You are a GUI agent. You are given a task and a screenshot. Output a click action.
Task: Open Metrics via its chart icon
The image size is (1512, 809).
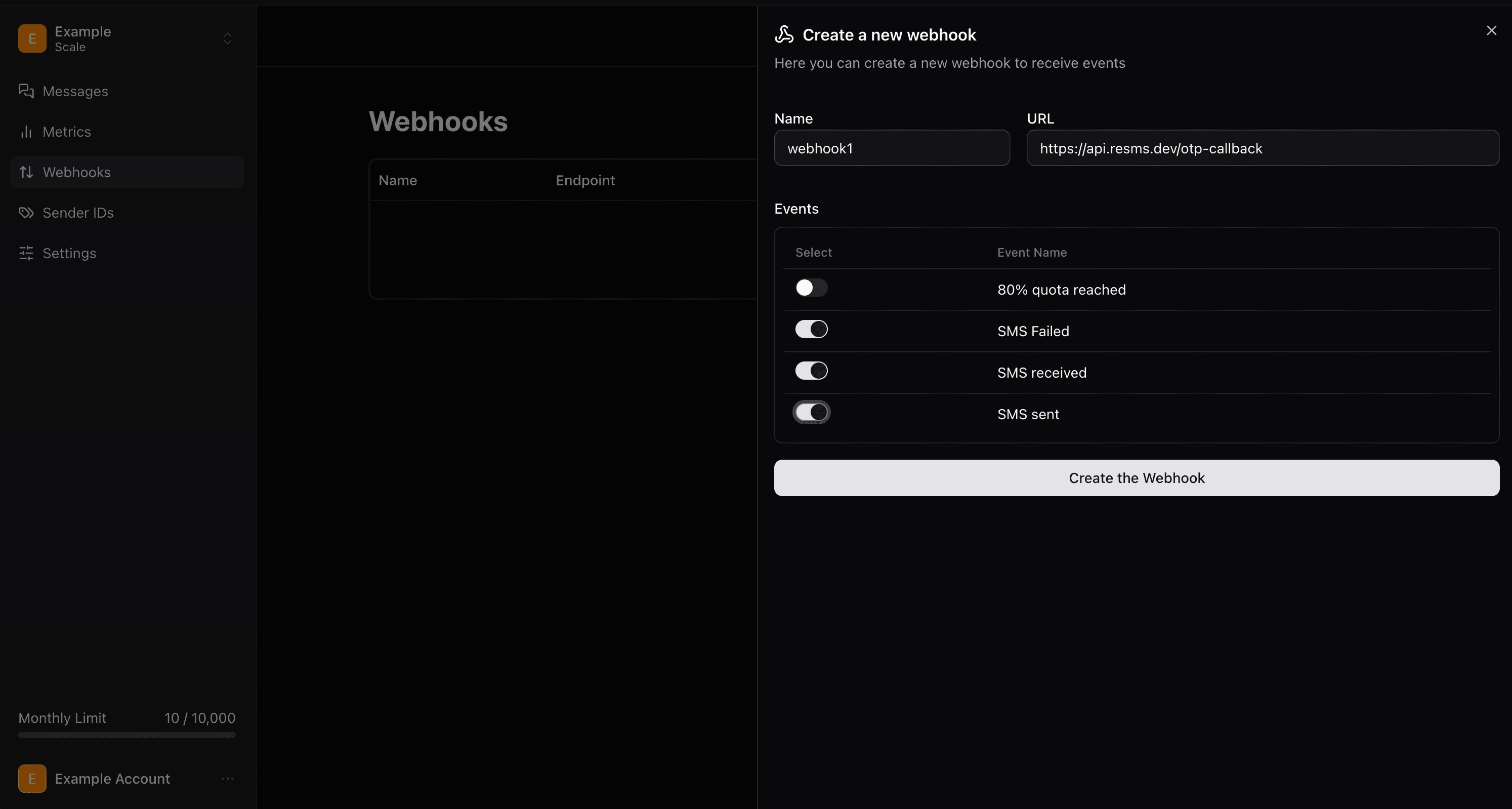pyautogui.click(x=26, y=132)
